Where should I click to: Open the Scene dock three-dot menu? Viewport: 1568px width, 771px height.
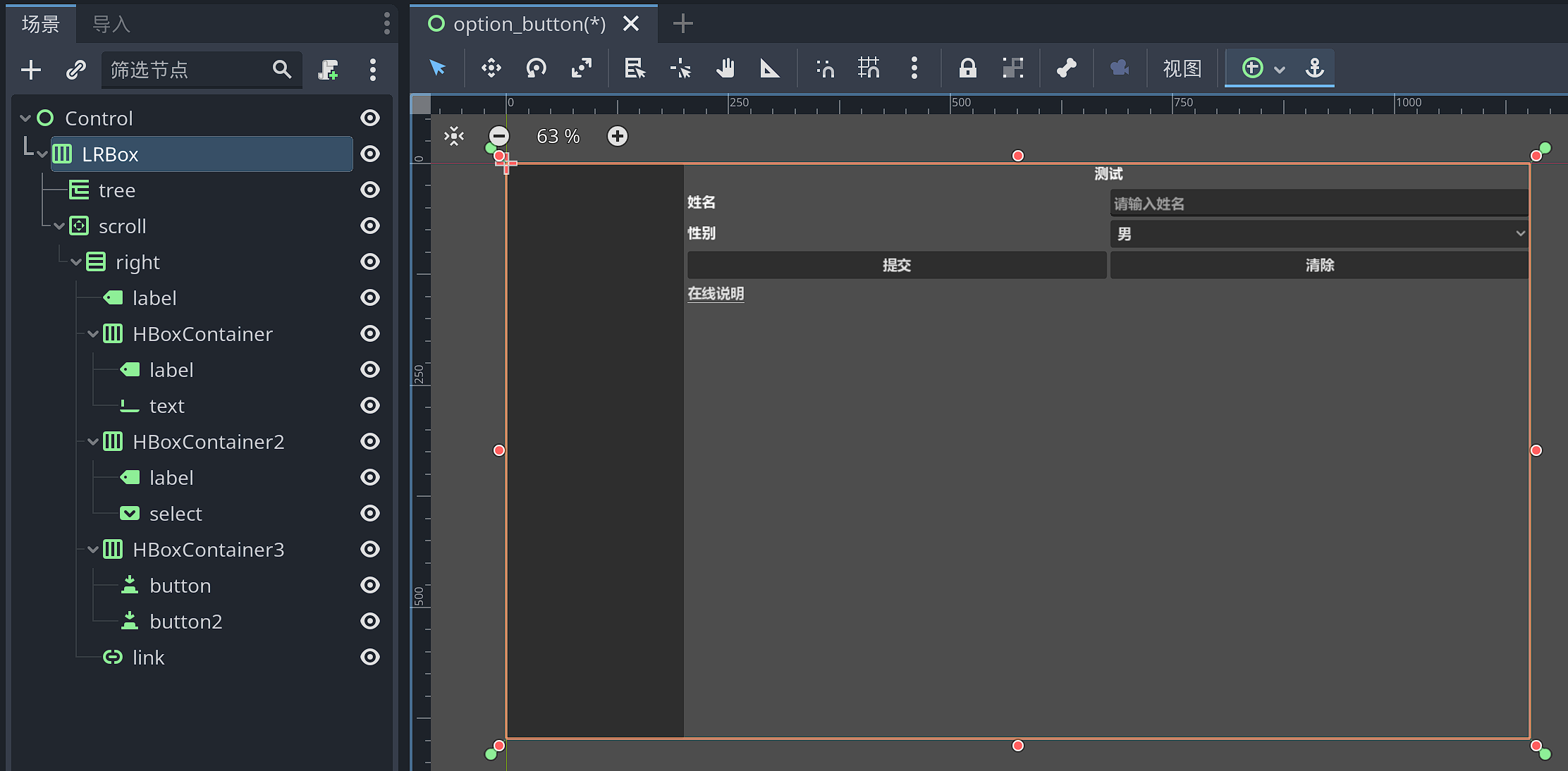click(x=386, y=23)
